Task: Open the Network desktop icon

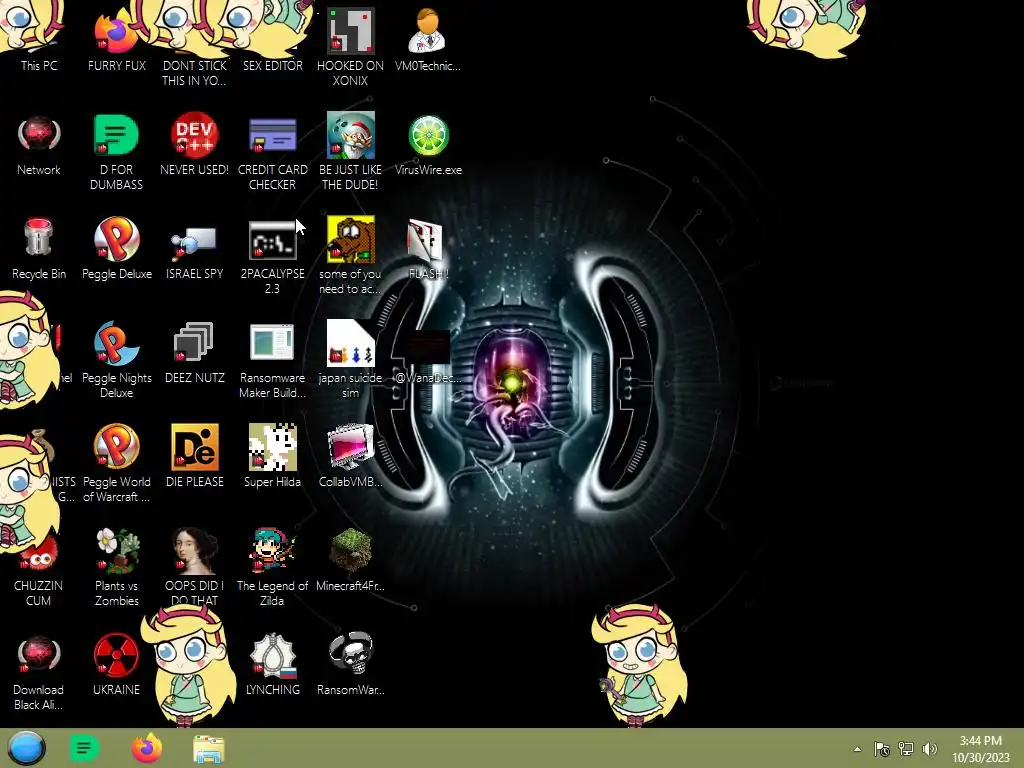Action: (39, 146)
